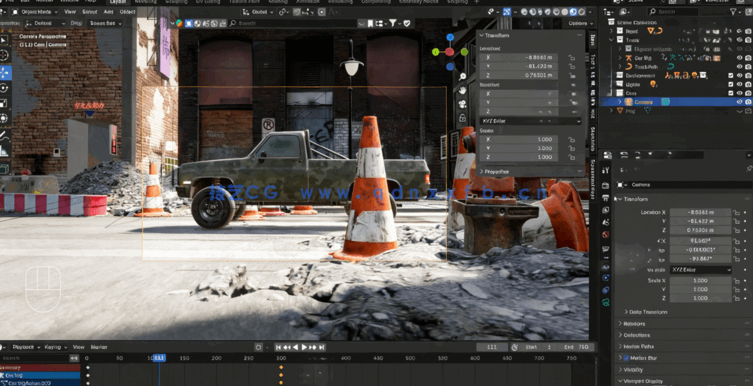
Task: Click the asset shelf filter funnel icon
Action: tap(393, 23)
